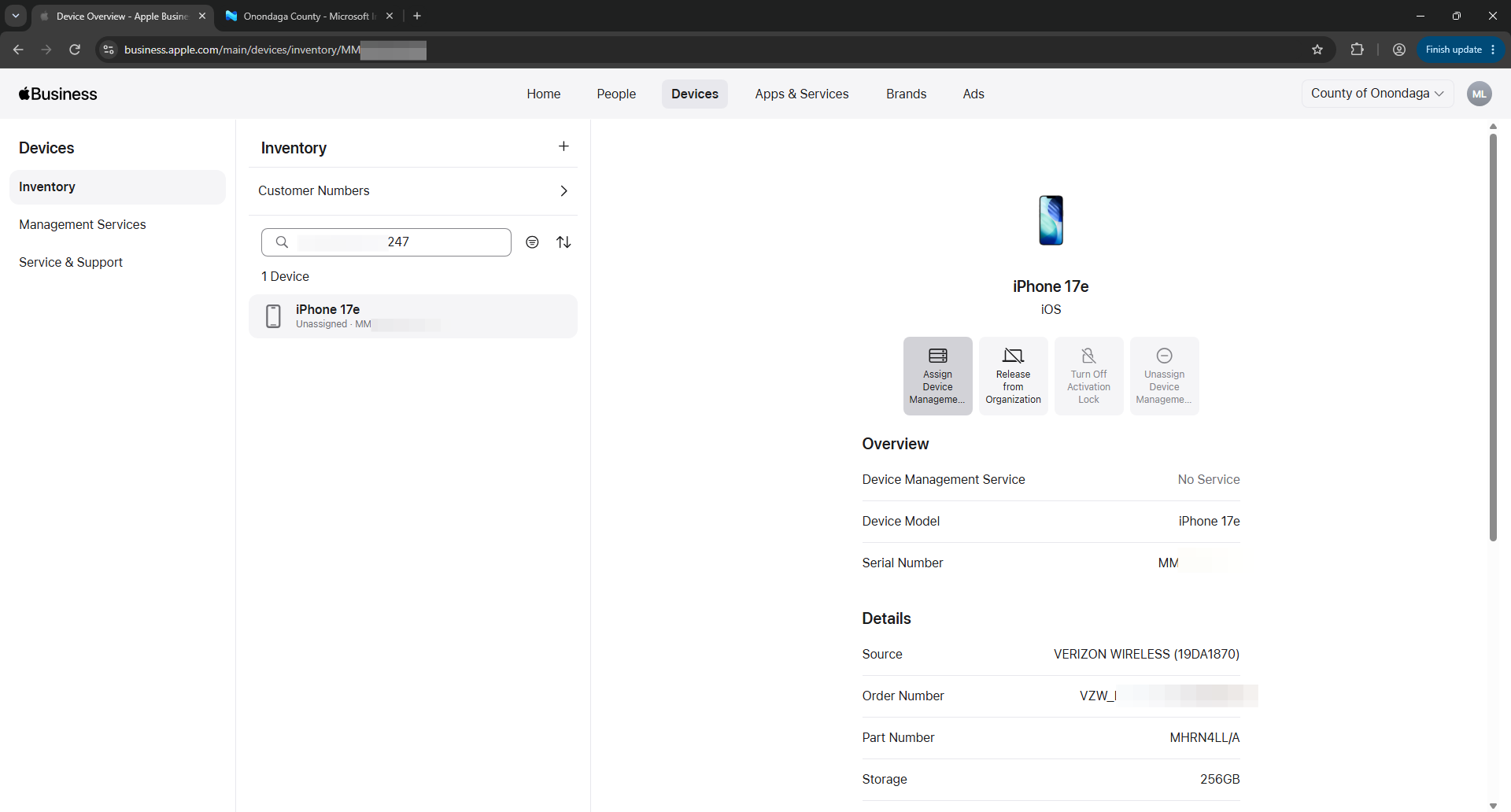Click 'iOS' text under device name

[x=1051, y=310]
